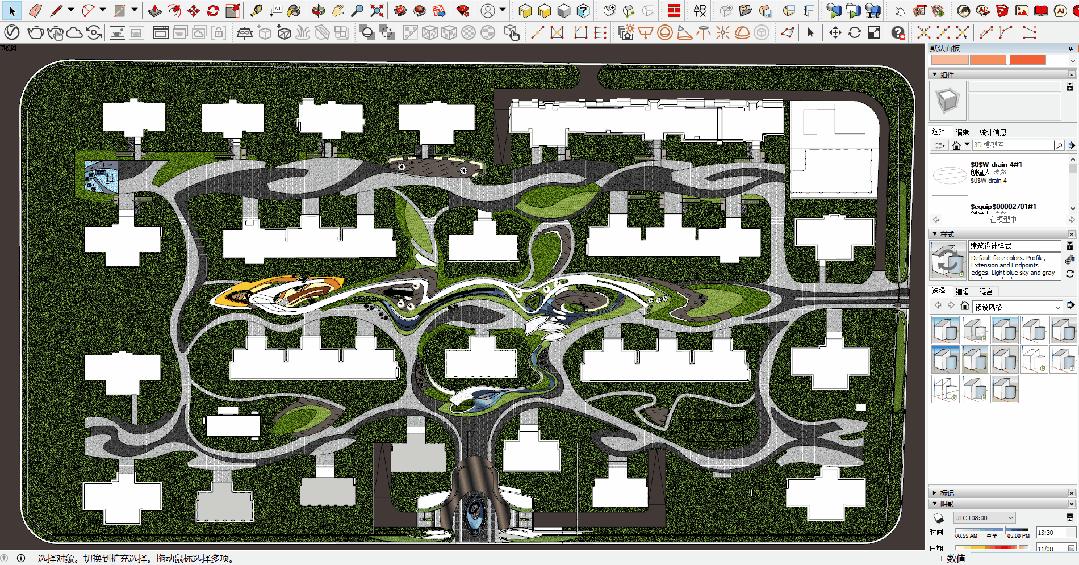
Task: Select the red Rotate tool
Action: 213,10
